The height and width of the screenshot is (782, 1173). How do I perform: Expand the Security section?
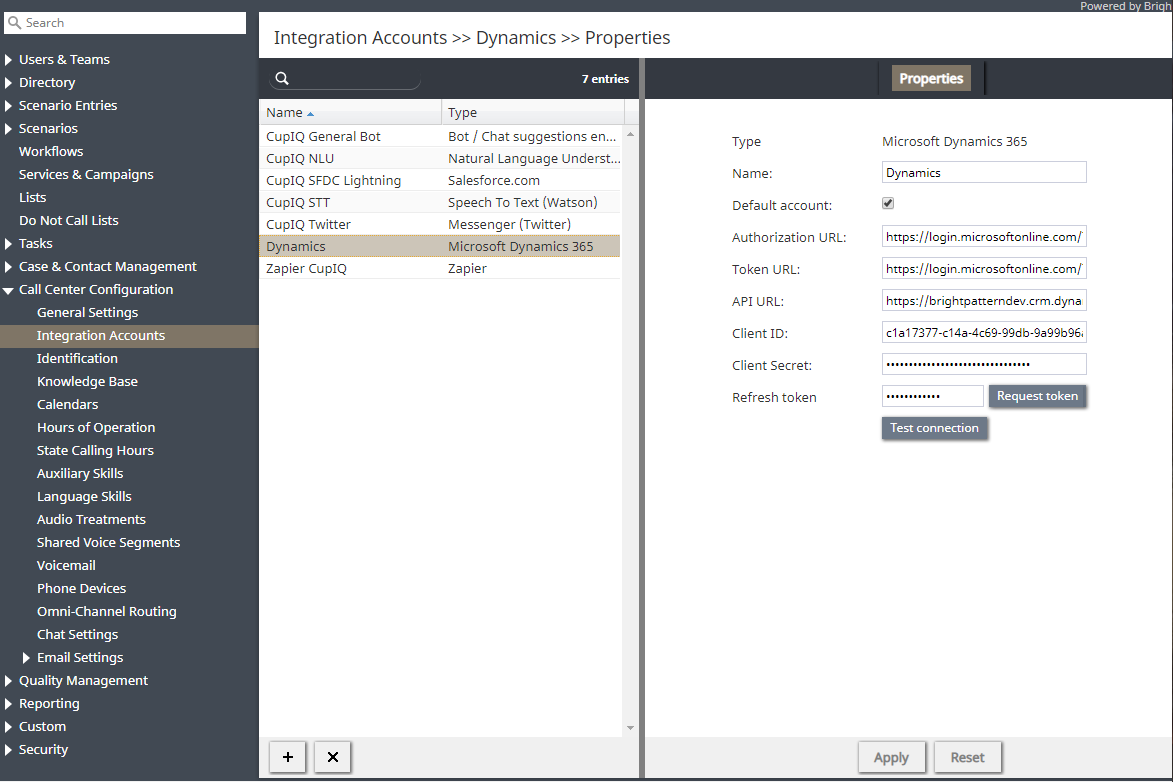[x=8, y=750]
